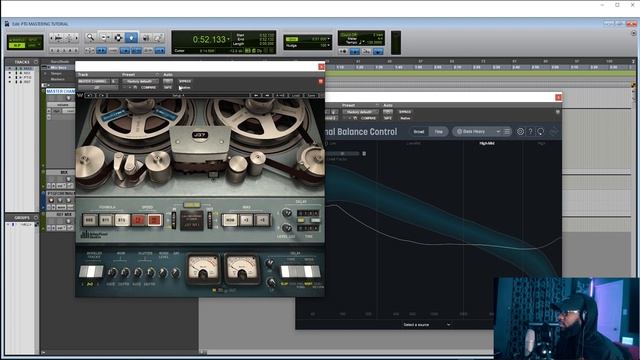Set J37 tape speed to 15 ips
The width and height of the screenshot is (640, 360).
tap(154, 220)
